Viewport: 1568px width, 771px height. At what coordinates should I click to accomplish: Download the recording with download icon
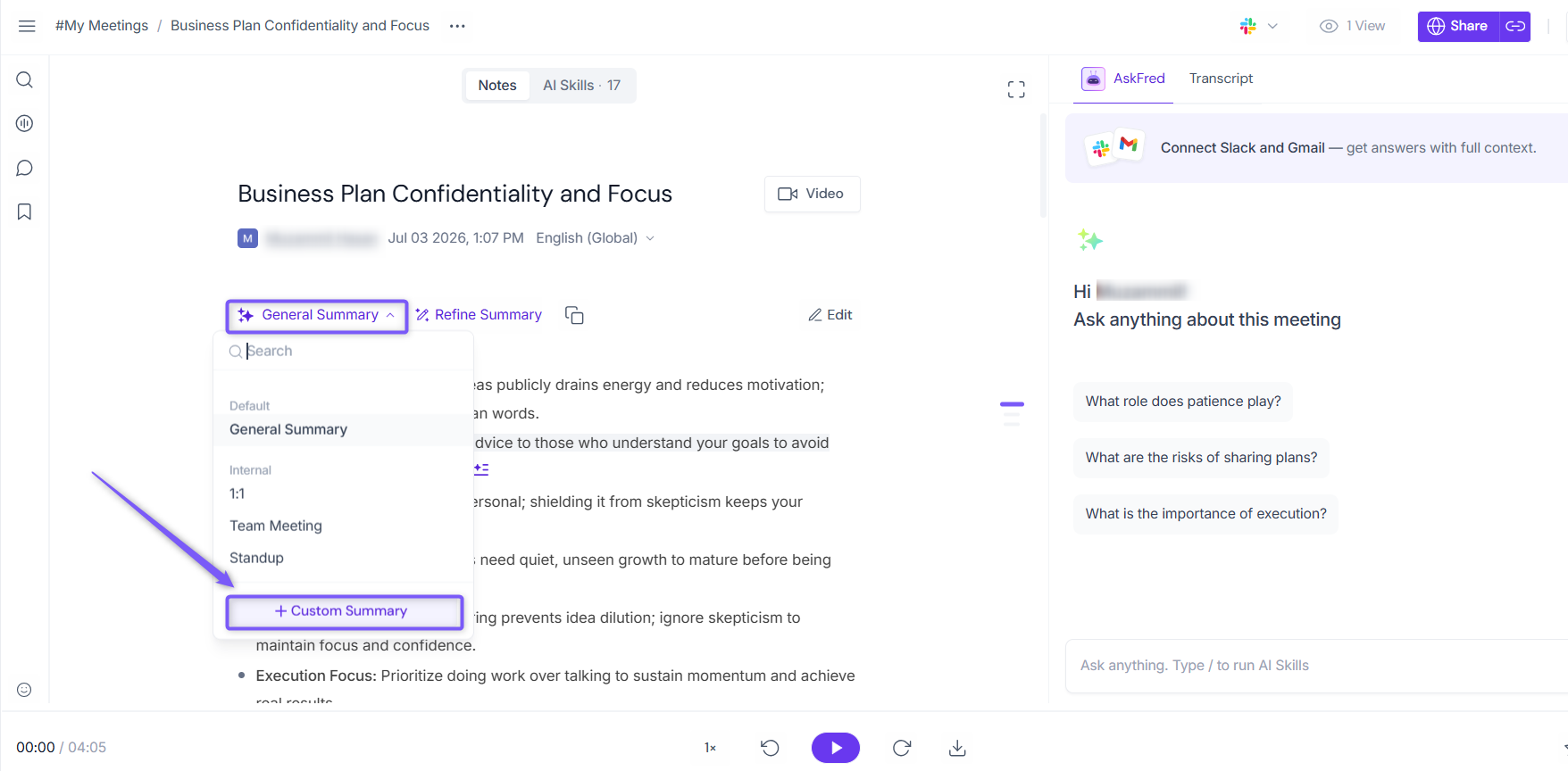pos(957,748)
